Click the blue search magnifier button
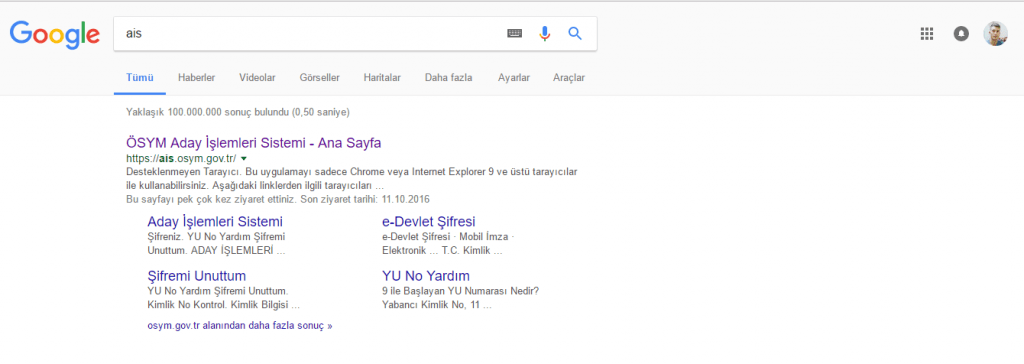This screenshot has width=1024, height=364. click(575, 34)
